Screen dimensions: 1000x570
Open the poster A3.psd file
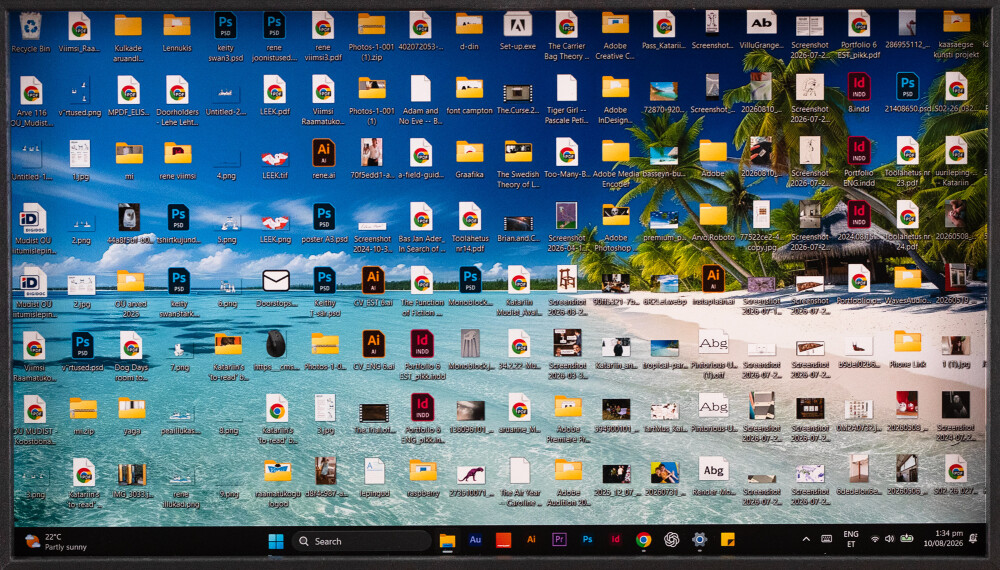[324, 217]
